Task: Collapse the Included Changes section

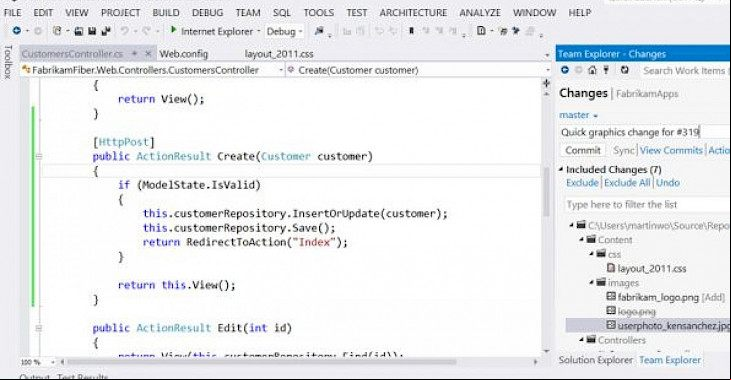Action: tap(561, 170)
